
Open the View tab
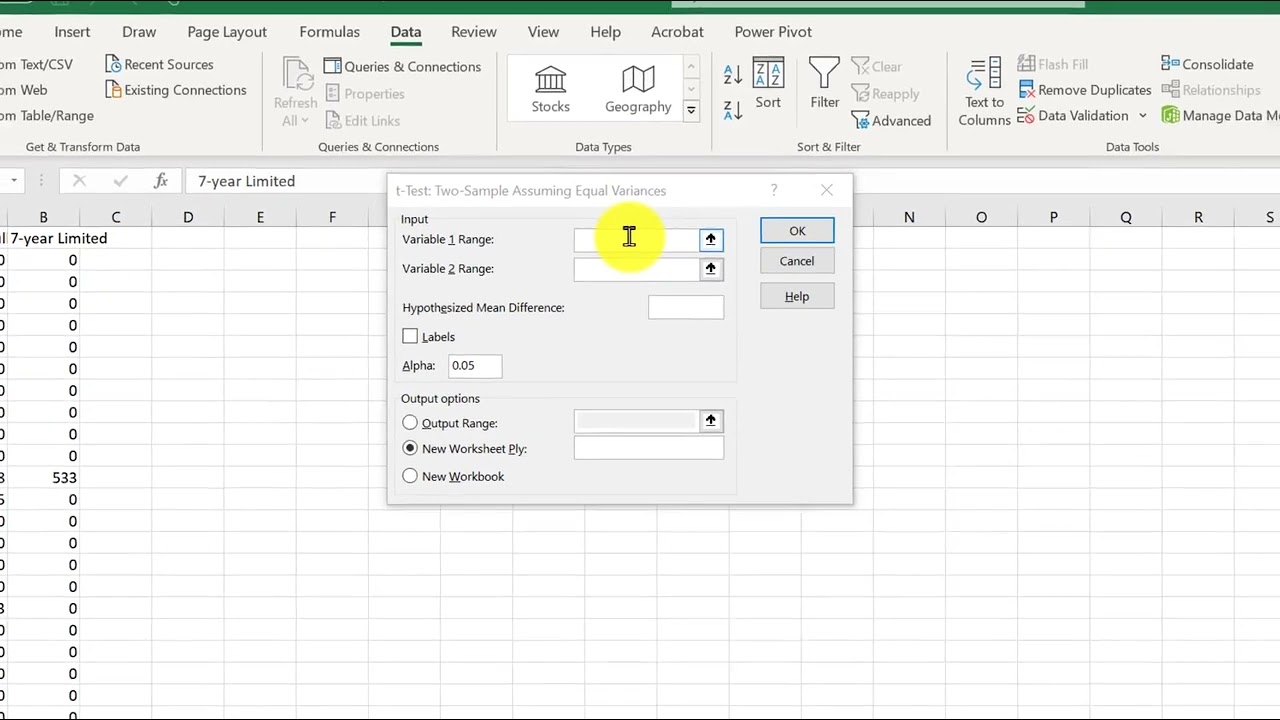point(543,32)
